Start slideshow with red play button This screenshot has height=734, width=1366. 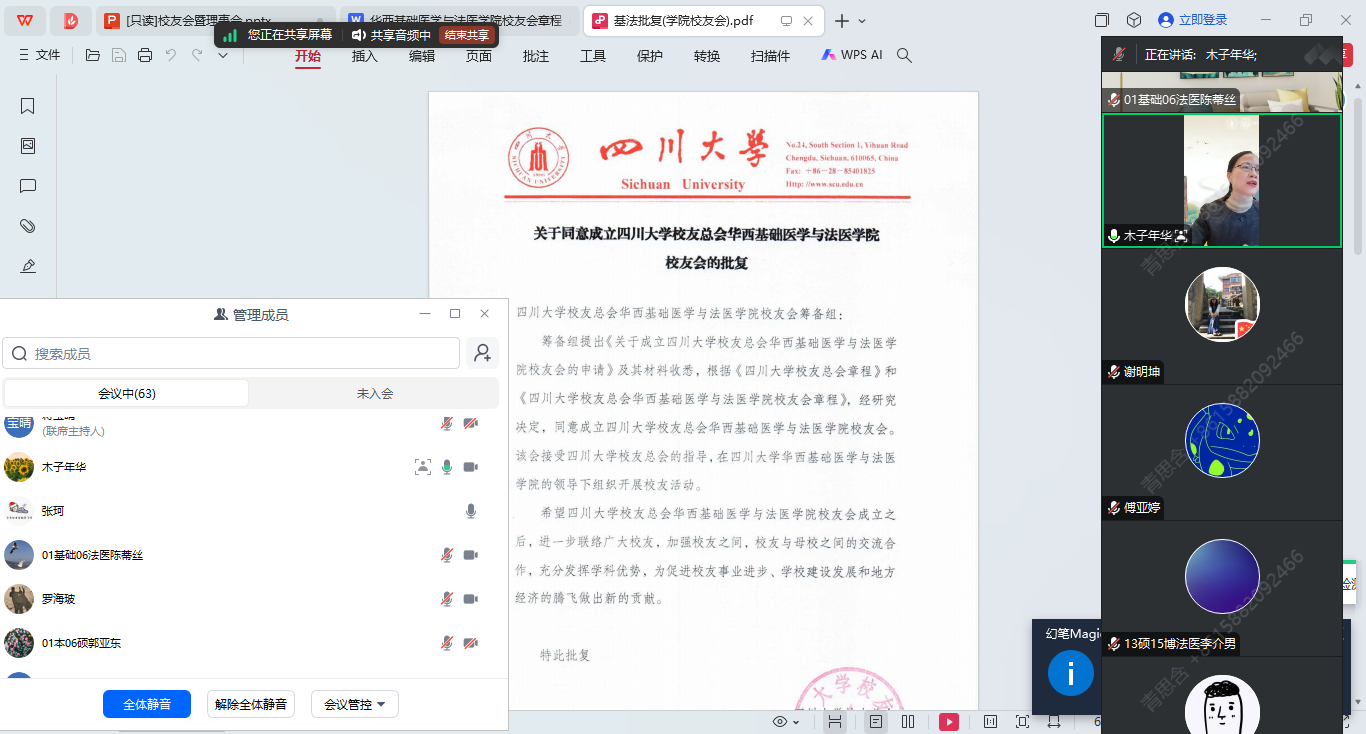(x=948, y=721)
